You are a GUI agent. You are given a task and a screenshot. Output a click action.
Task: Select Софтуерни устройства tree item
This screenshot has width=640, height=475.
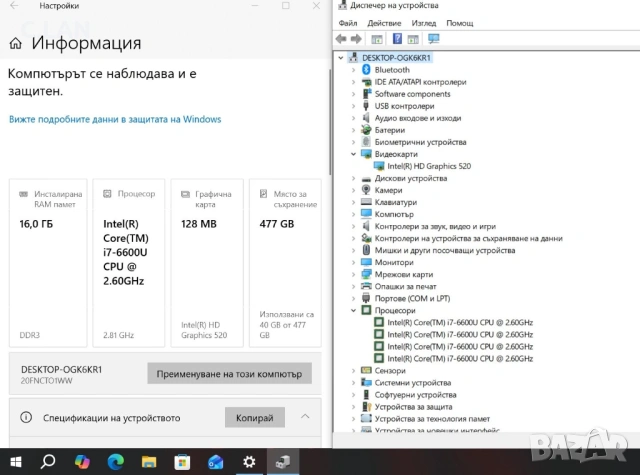[x=415, y=395]
